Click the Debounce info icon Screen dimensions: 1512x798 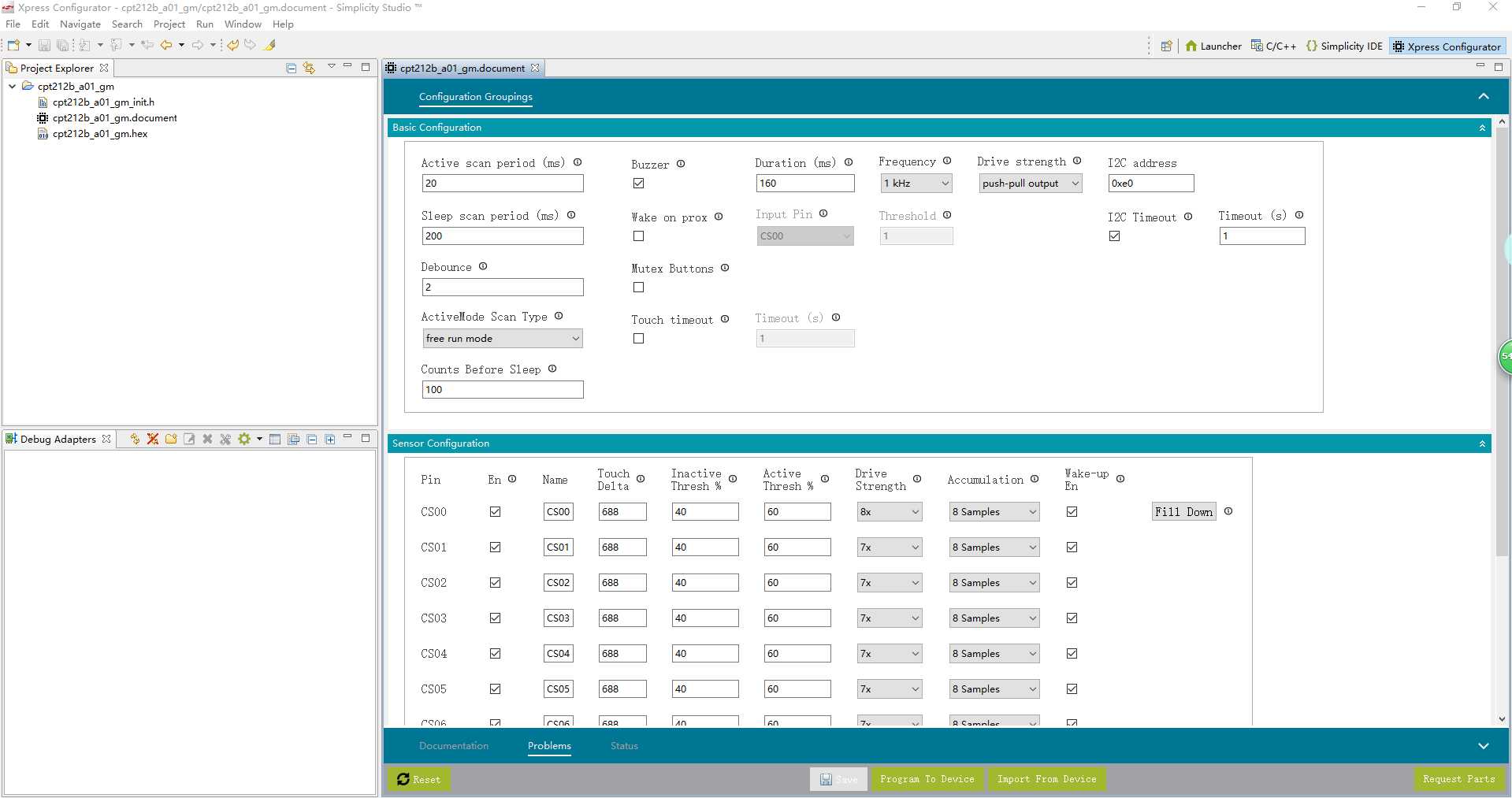click(x=483, y=266)
